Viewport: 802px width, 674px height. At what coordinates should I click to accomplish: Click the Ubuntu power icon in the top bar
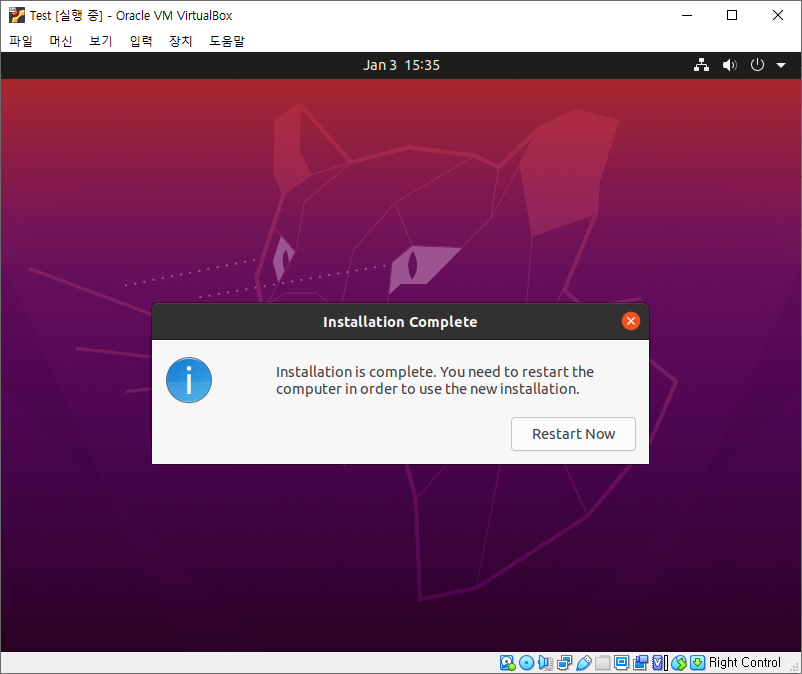click(757, 65)
